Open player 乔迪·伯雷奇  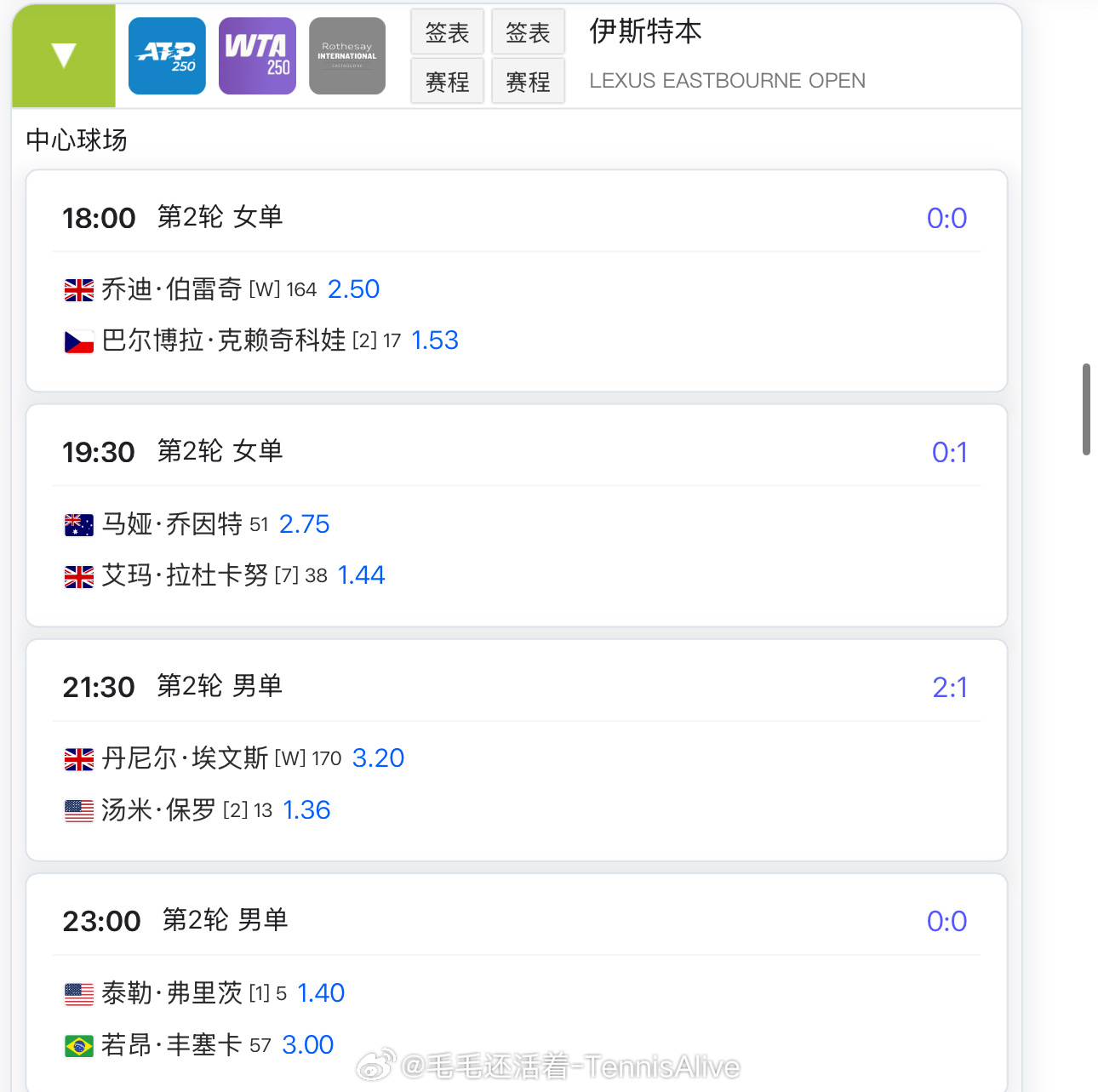(x=172, y=289)
